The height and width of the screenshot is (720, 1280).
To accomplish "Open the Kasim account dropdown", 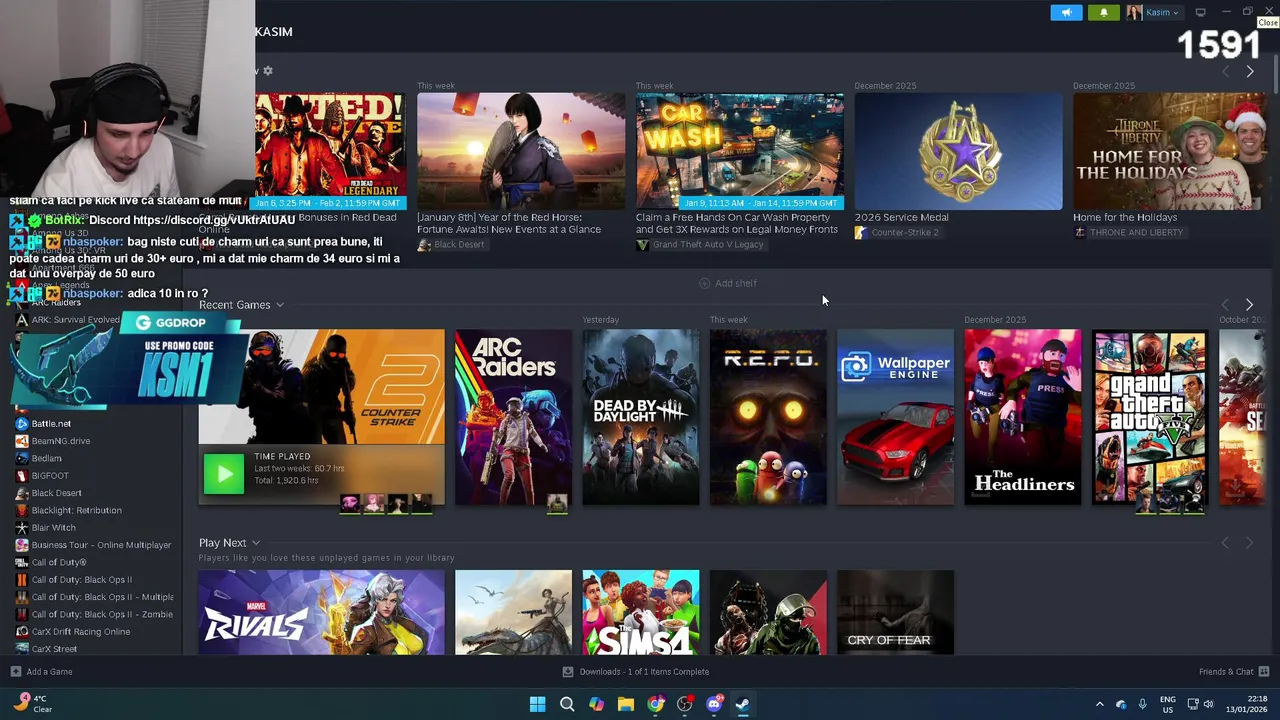I will (x=1160, y=12).
